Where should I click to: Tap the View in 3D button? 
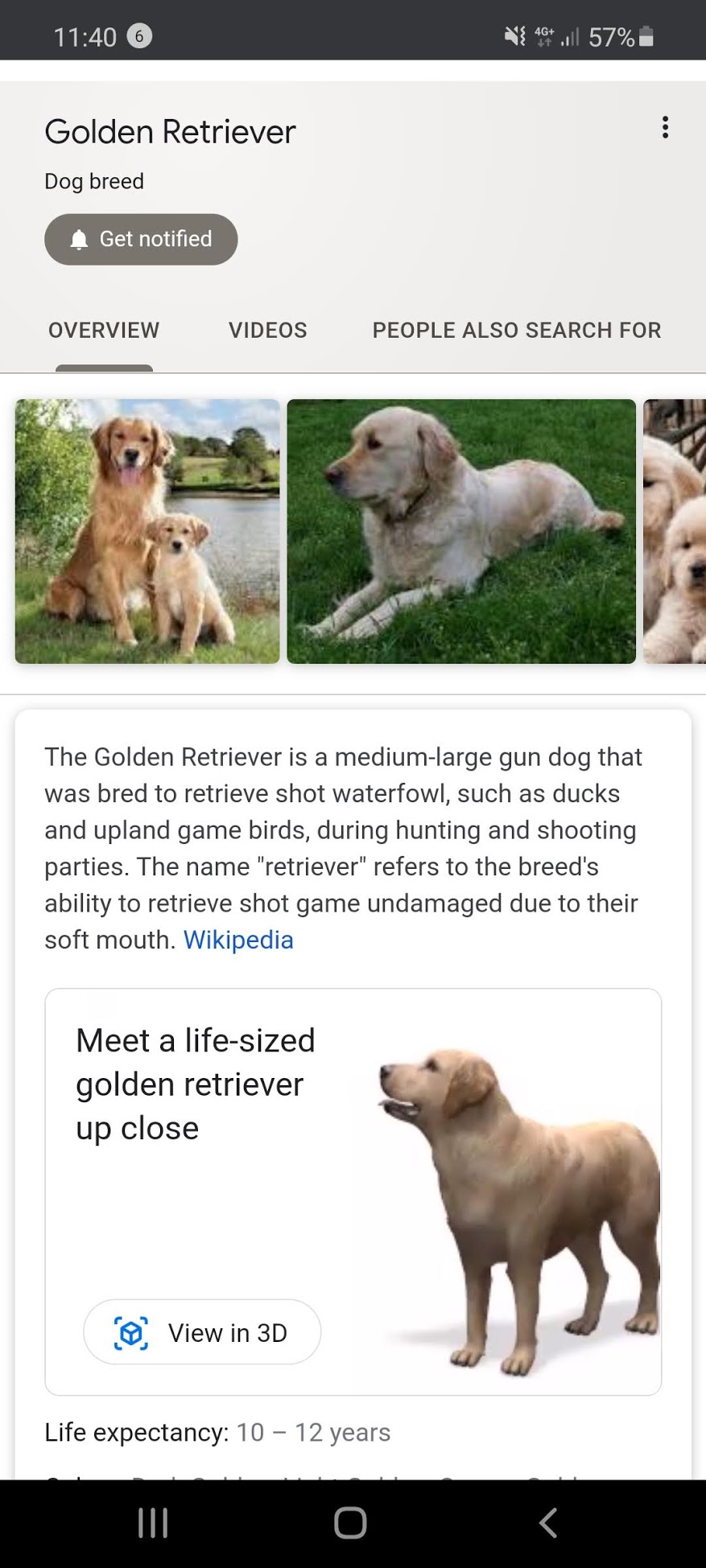click(x=202, y=1332)
